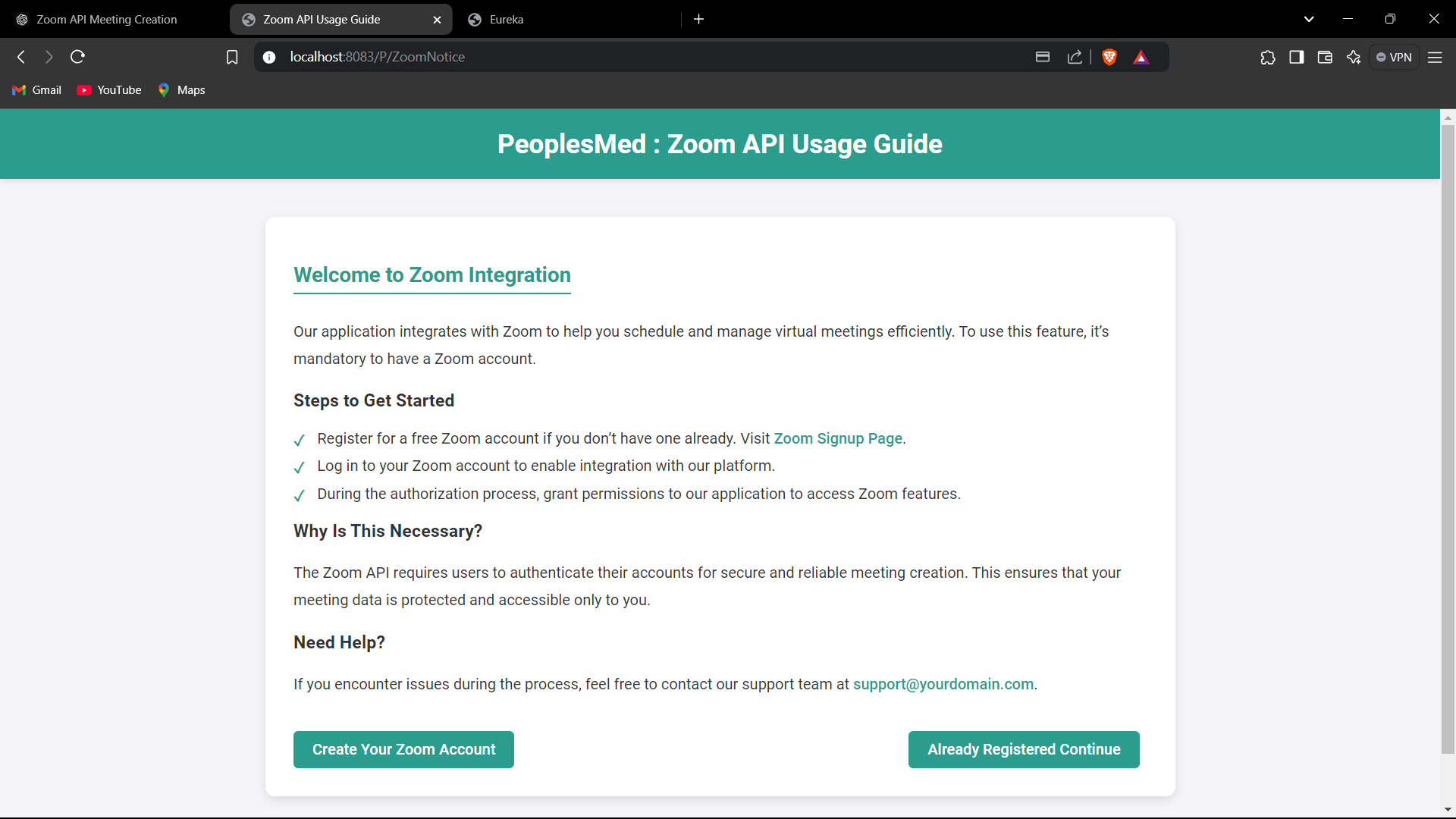Click the vertical page scrollbar

(1448, 440)
